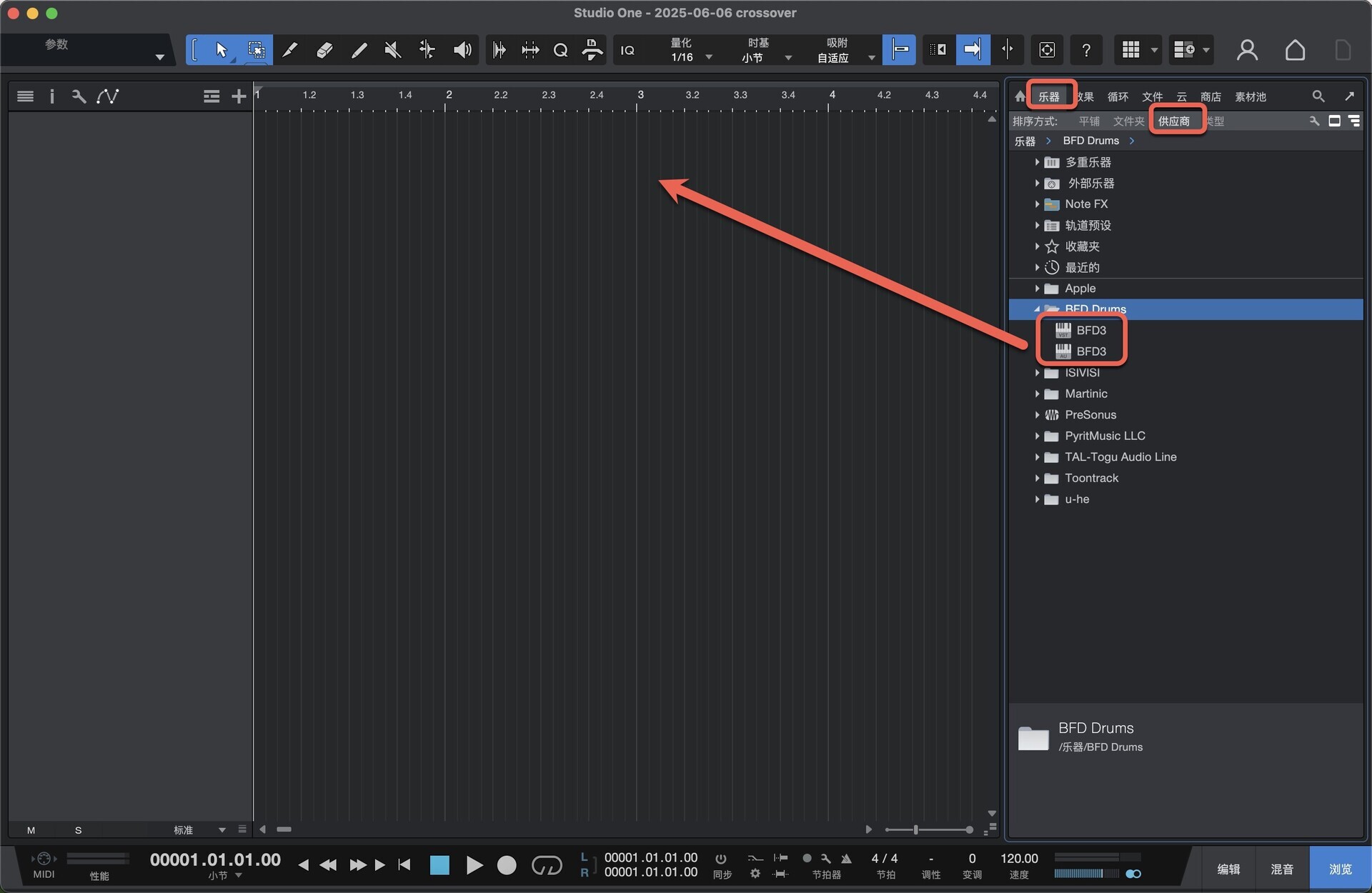Open the grid view icon
Viewport: 1372px width, 893px height.
pyautogui.click(x=1130, y=49)
